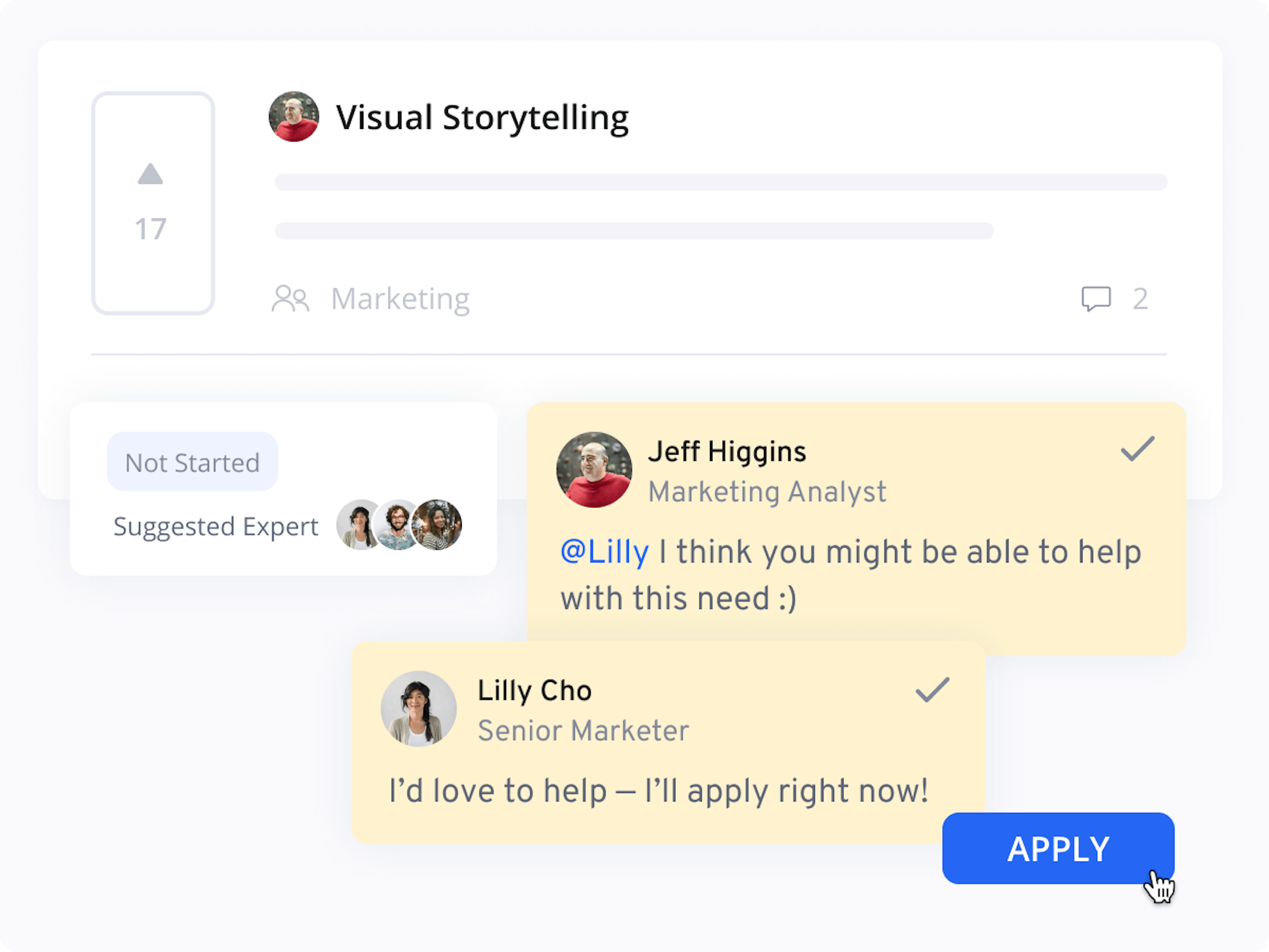The height and width of the screenshot is (952, 1269).
Task: Open Jeff Higgins' name in the comment
Action: tap(726, 451)
